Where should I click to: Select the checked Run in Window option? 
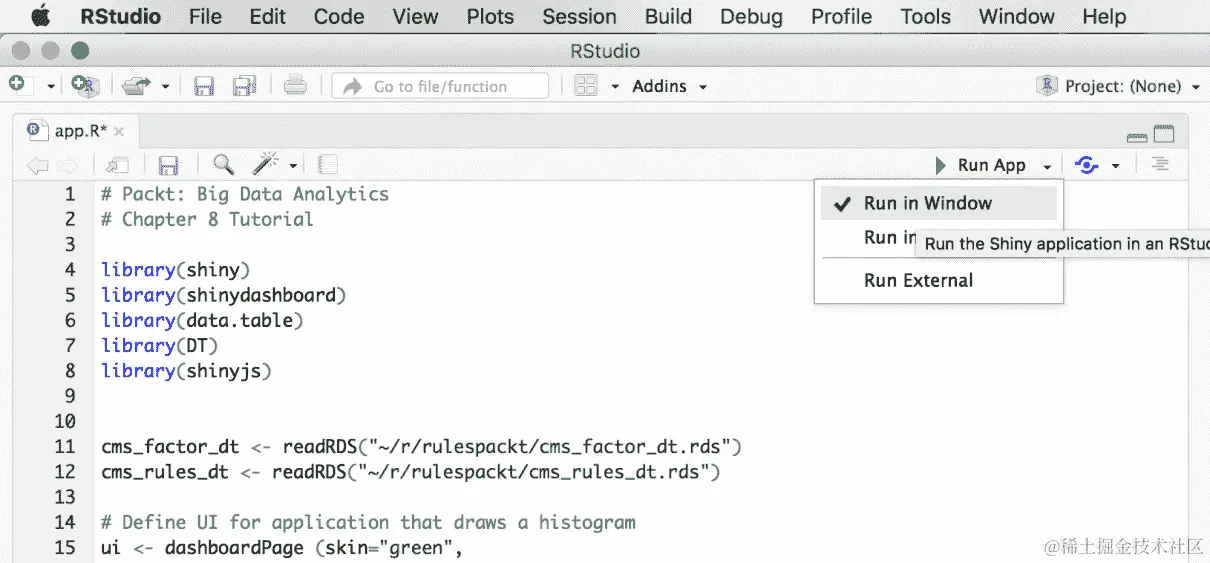coord(927,203)
